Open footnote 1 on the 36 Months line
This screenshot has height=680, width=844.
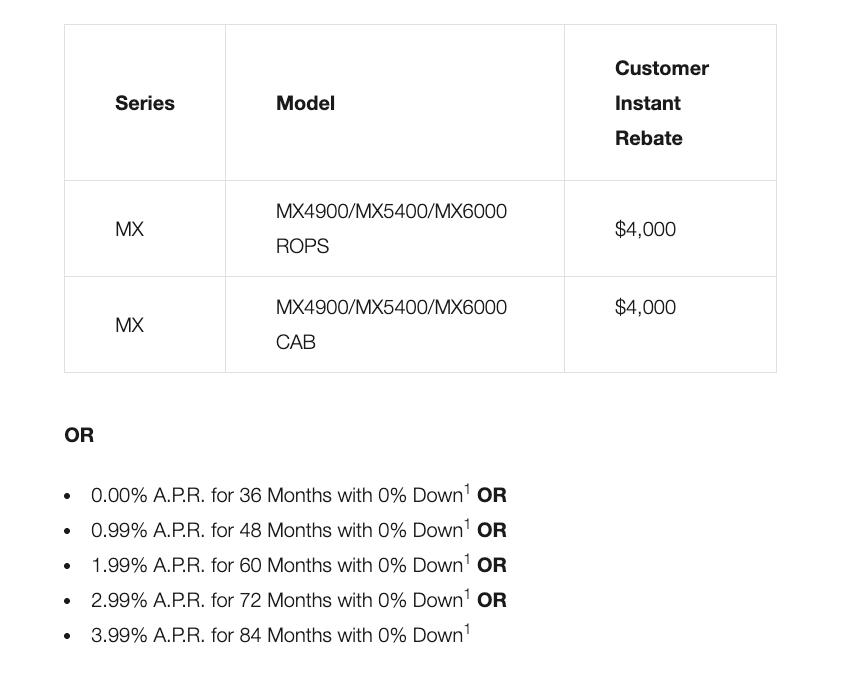point(467,489)
